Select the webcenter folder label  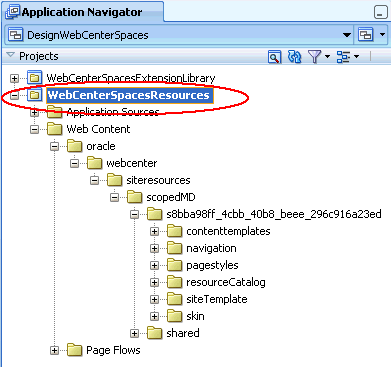coord(132,163)
